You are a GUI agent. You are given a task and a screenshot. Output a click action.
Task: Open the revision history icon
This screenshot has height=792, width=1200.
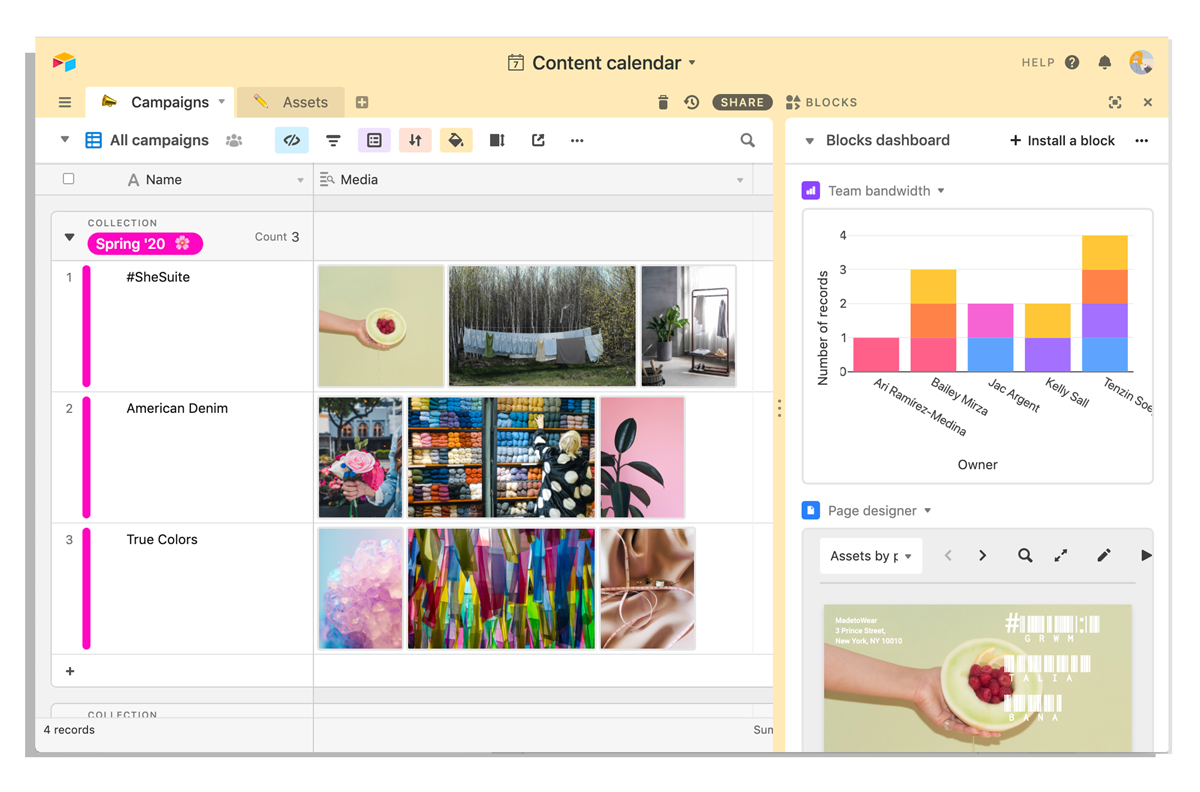691,102
